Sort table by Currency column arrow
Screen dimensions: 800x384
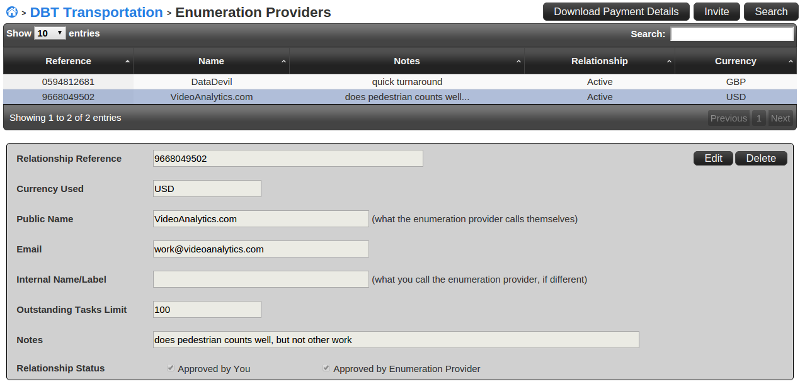(x=790, y=62)
